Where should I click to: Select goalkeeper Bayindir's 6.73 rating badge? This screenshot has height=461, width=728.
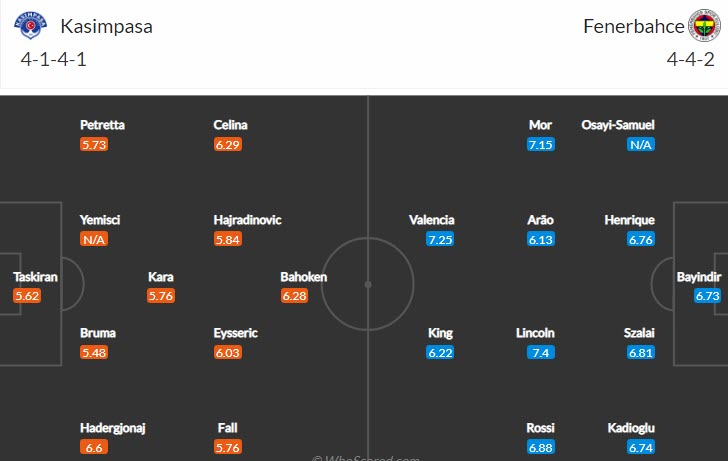708,296
